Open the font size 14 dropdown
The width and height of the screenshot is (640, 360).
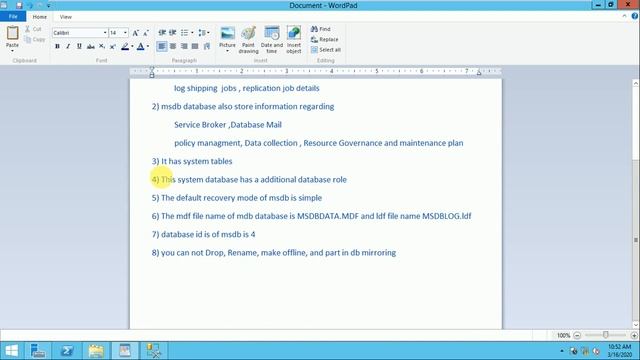tap(125, 33)
